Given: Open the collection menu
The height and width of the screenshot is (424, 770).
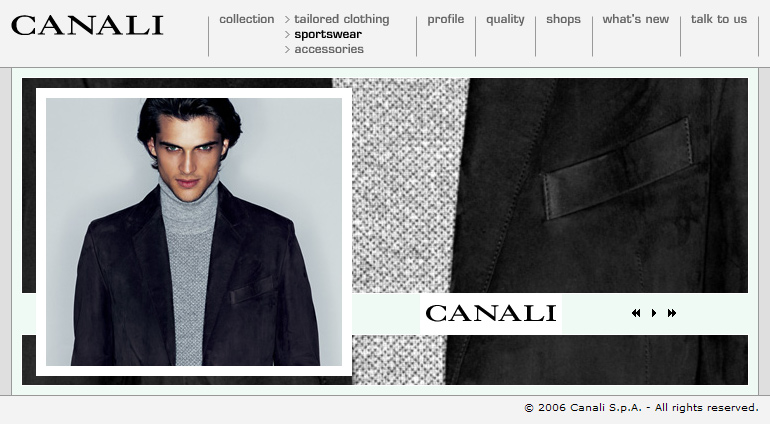Looking at the screenshot, I should click(x=247, y=19).
